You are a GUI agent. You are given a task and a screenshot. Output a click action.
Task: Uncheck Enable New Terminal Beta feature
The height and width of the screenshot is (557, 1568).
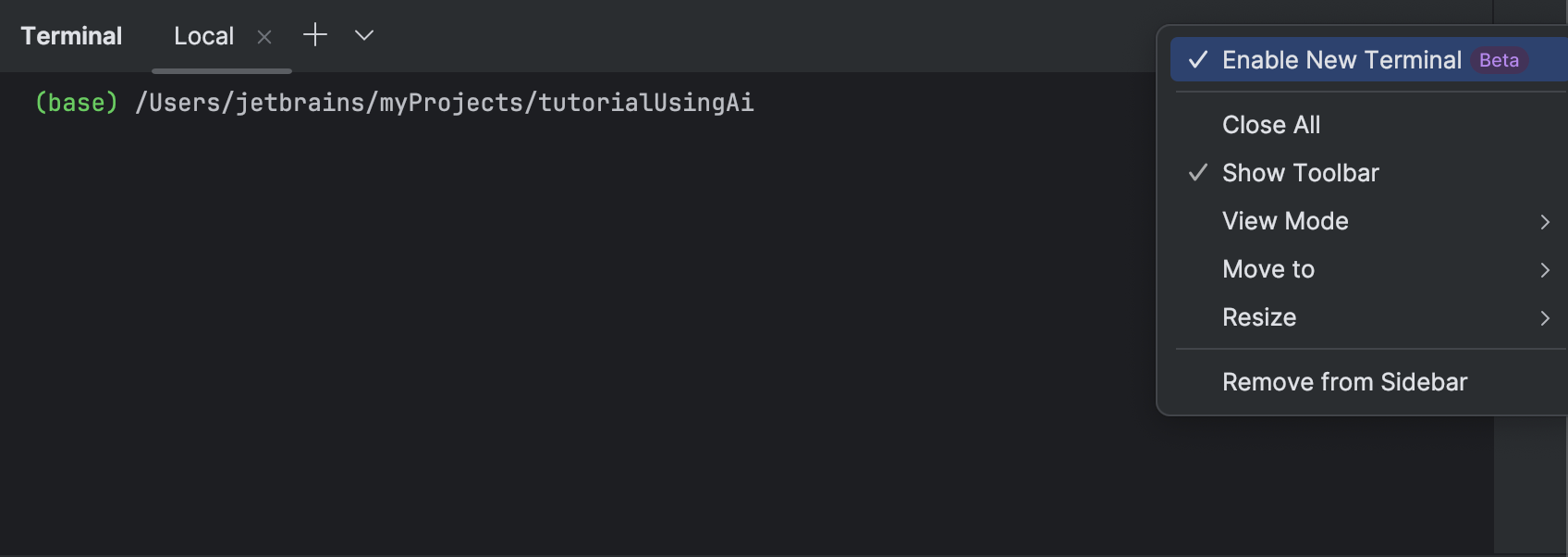point(1340,59)
